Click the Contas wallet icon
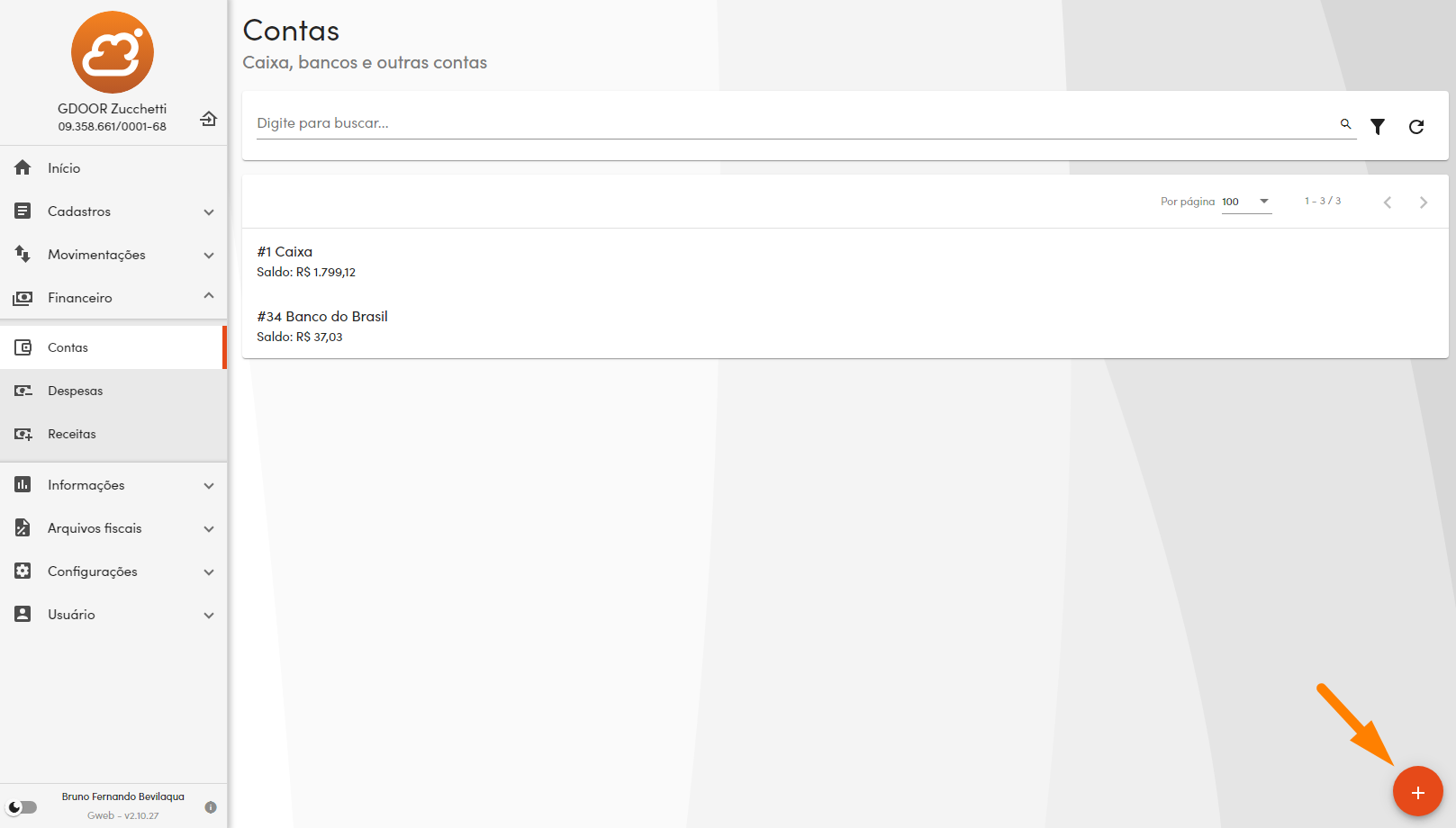The image size is (1456, 828). (x=23, y=347)
